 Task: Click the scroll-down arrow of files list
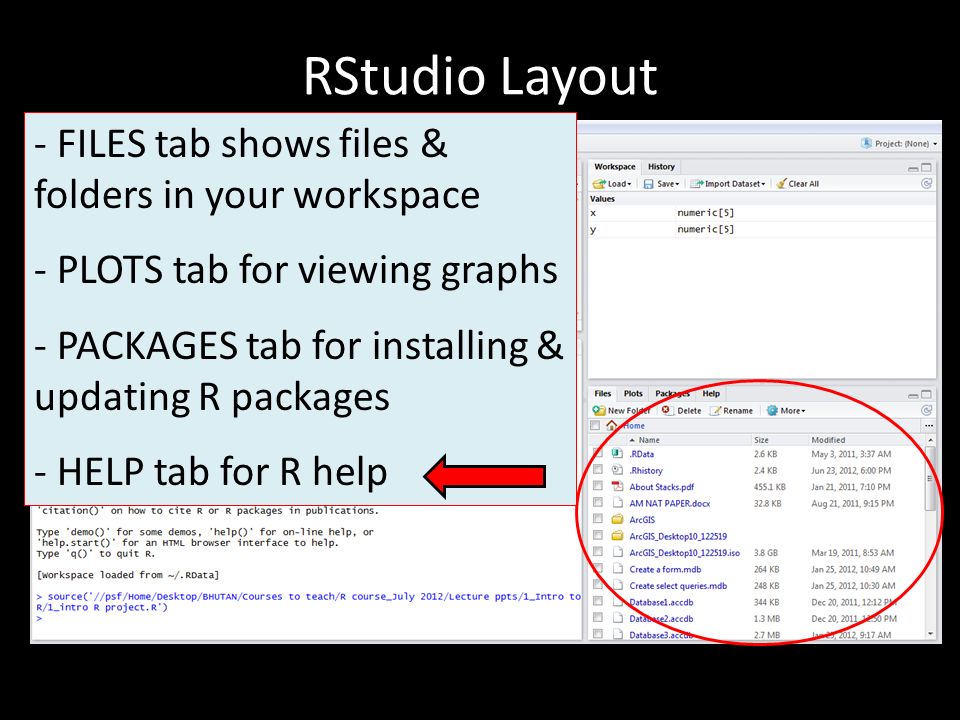click(x=930, y=634)
